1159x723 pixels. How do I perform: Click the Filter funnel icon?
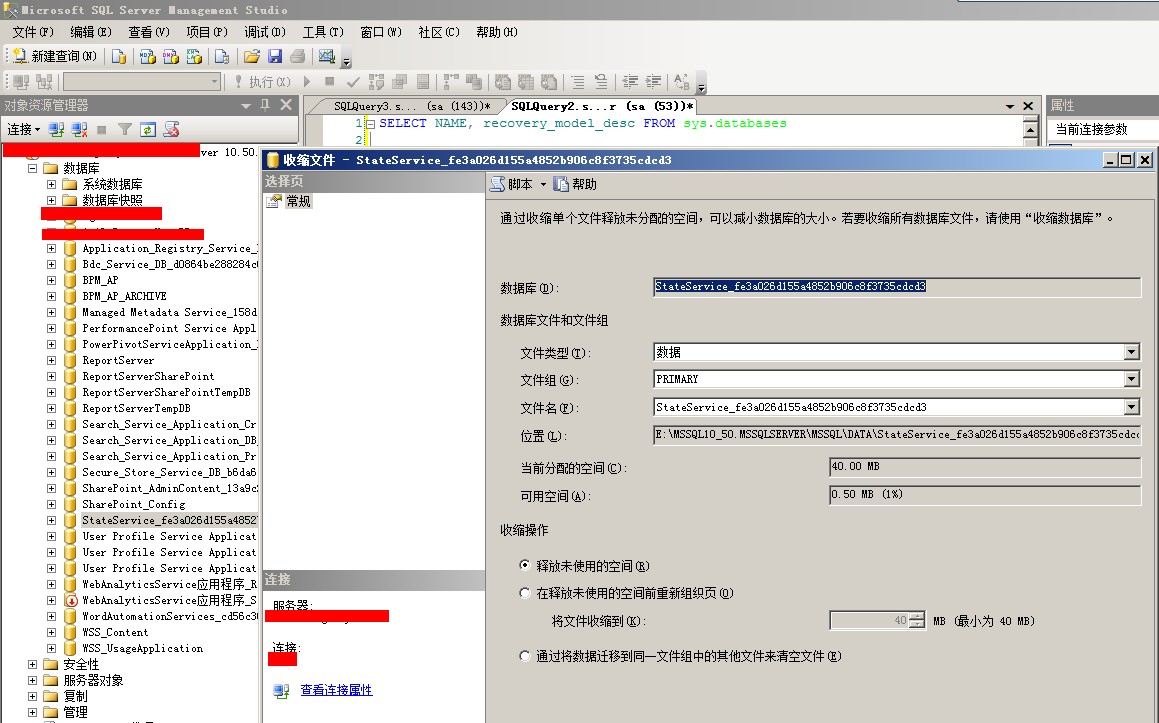point(125,130)
